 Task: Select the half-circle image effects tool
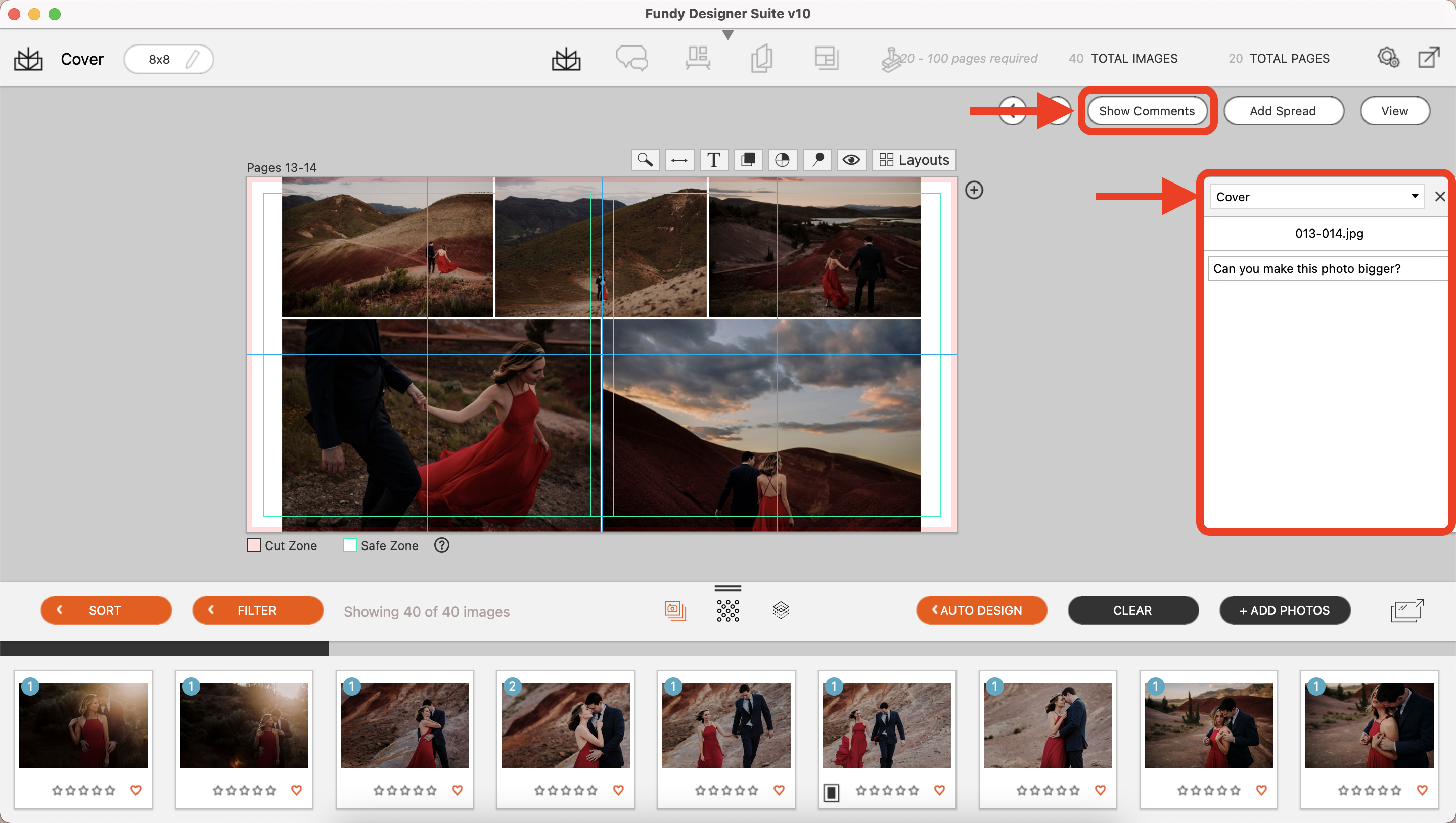782,160
